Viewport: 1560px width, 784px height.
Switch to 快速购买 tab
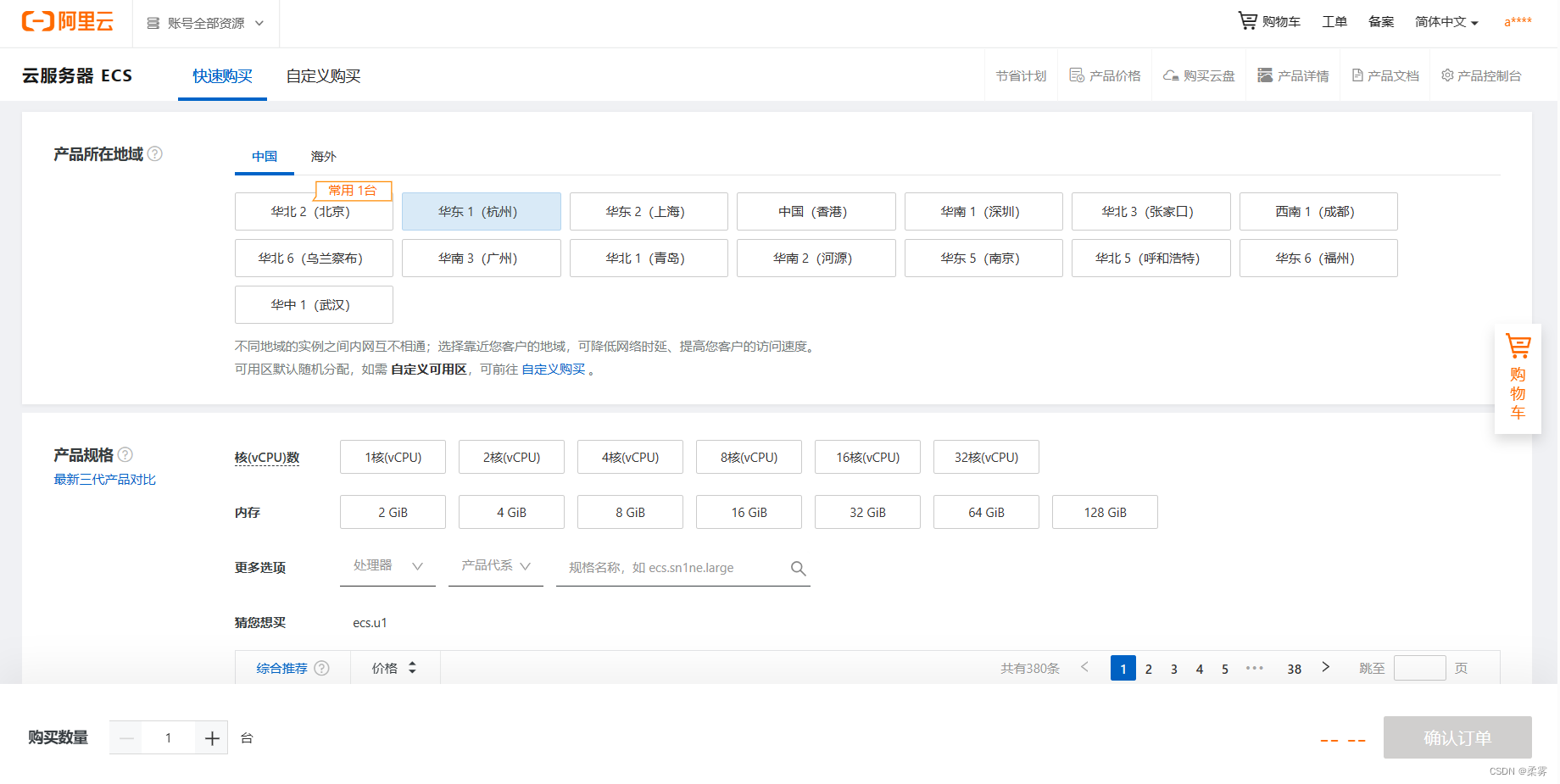(222, 75)
